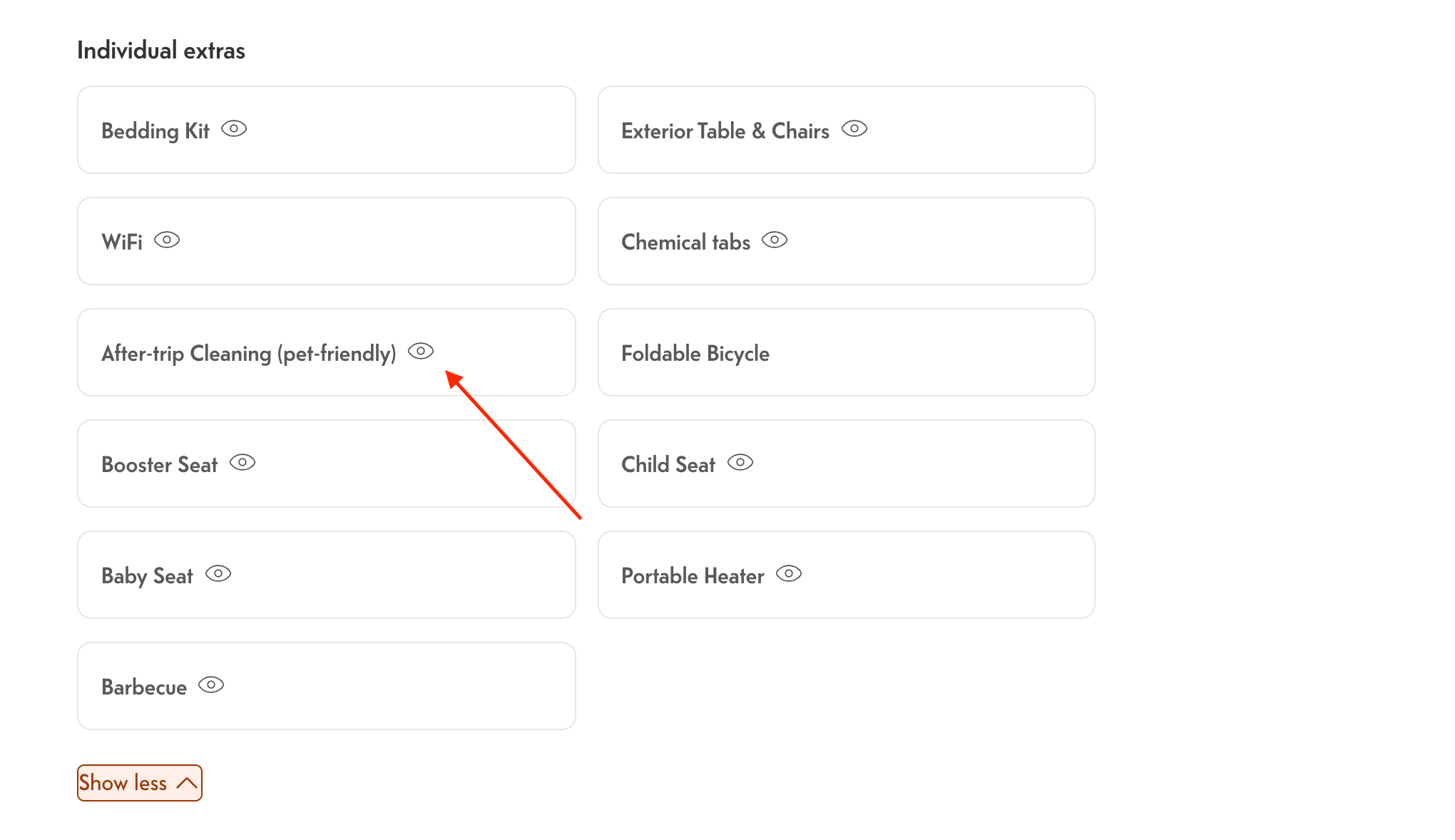
Task: Click eye icon for After-trip Cleaning
Action: (421, 352)
